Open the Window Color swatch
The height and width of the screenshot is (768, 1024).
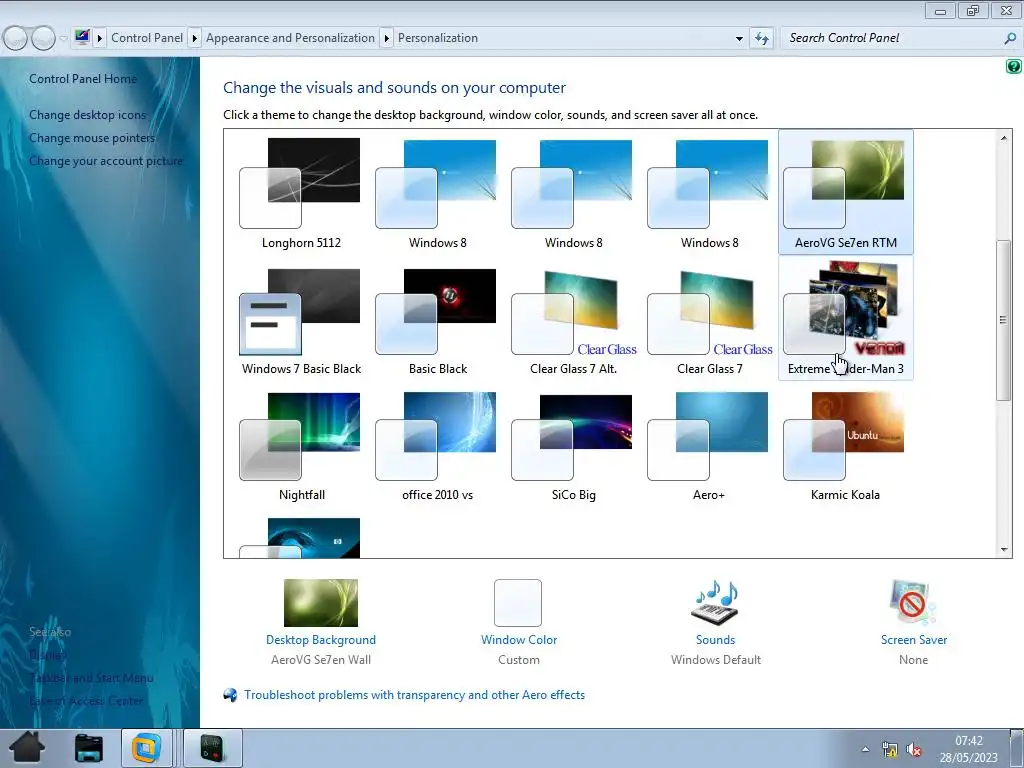coord(518,603)
